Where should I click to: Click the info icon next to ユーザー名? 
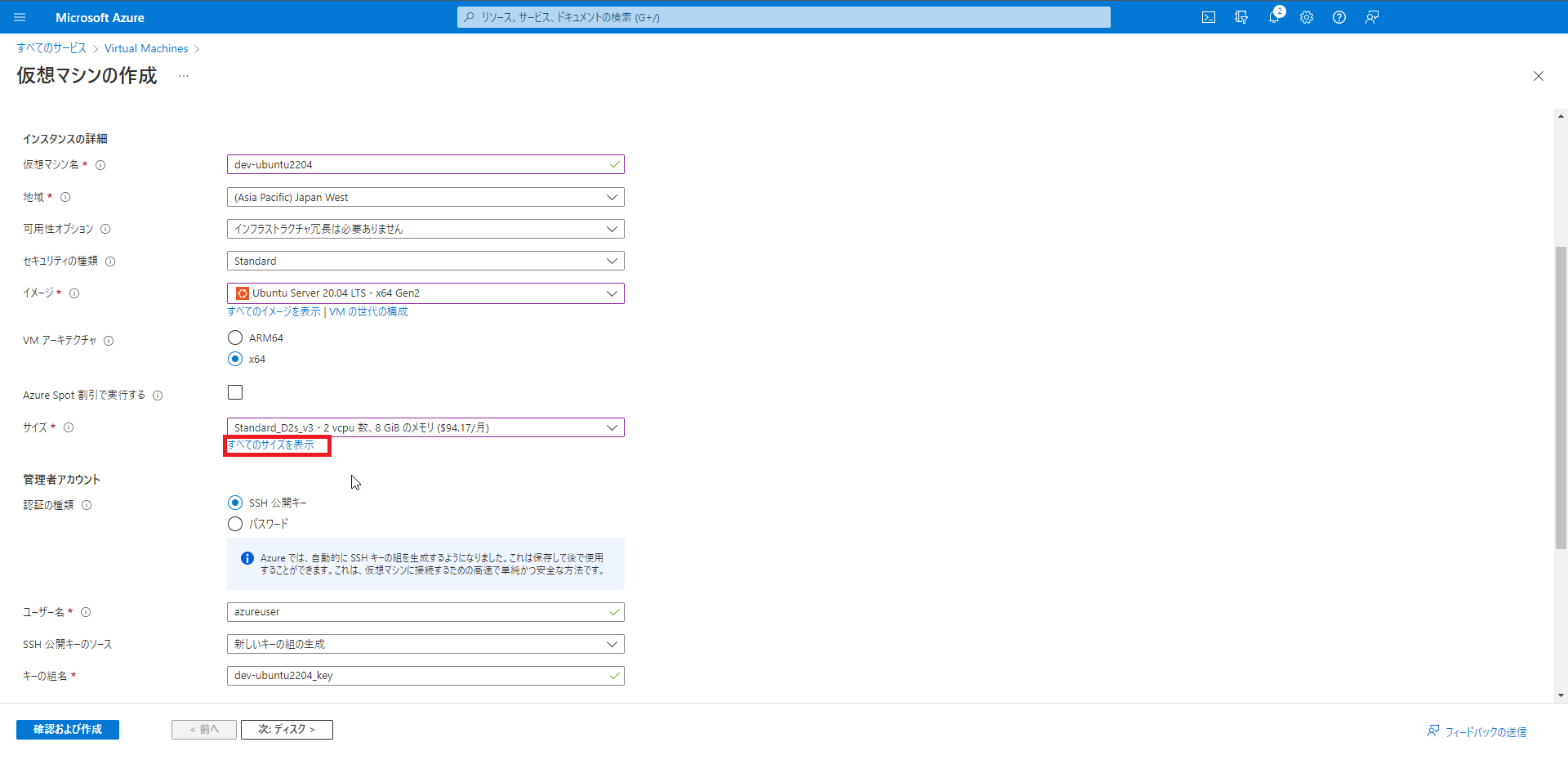coord(86,612)
